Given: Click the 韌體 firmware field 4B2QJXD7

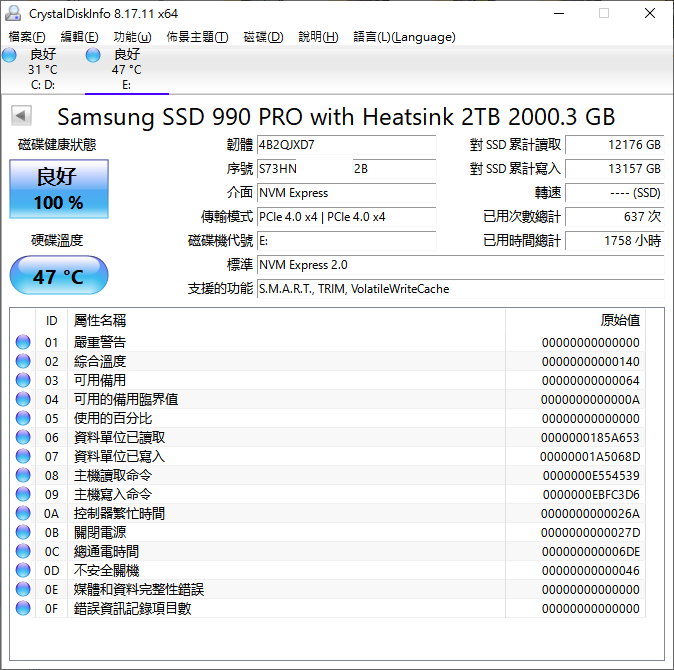Looking at the screenshot, I should (x=346, y=145).
